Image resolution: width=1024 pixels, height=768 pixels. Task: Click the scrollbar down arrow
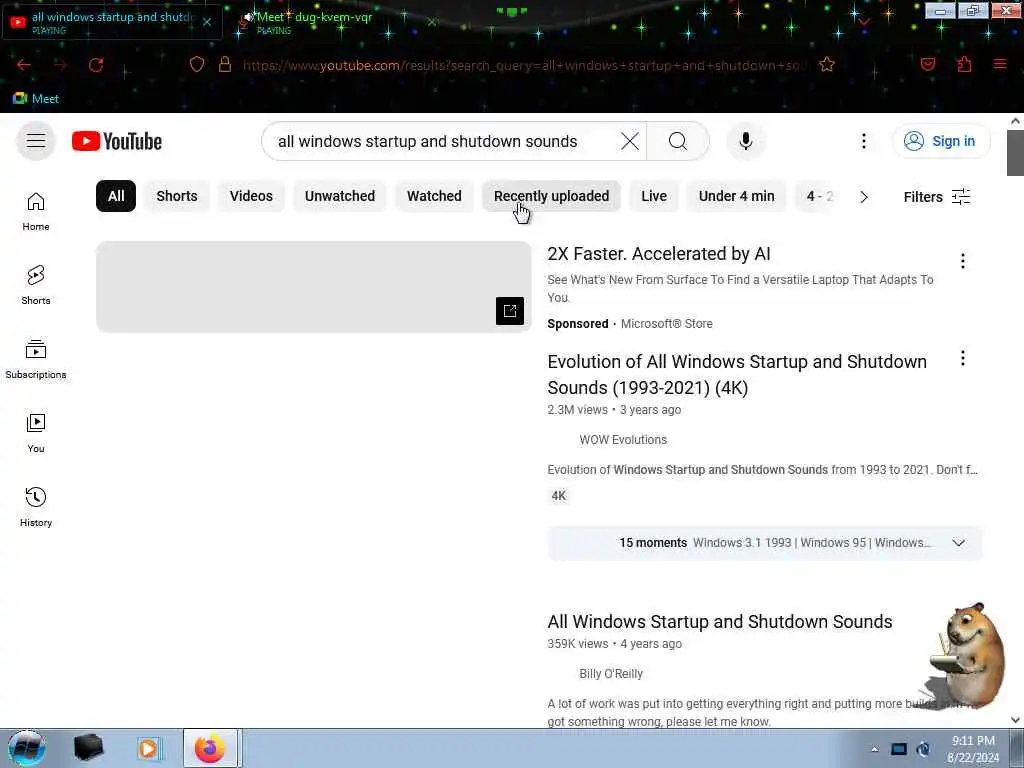point(1015,720)
